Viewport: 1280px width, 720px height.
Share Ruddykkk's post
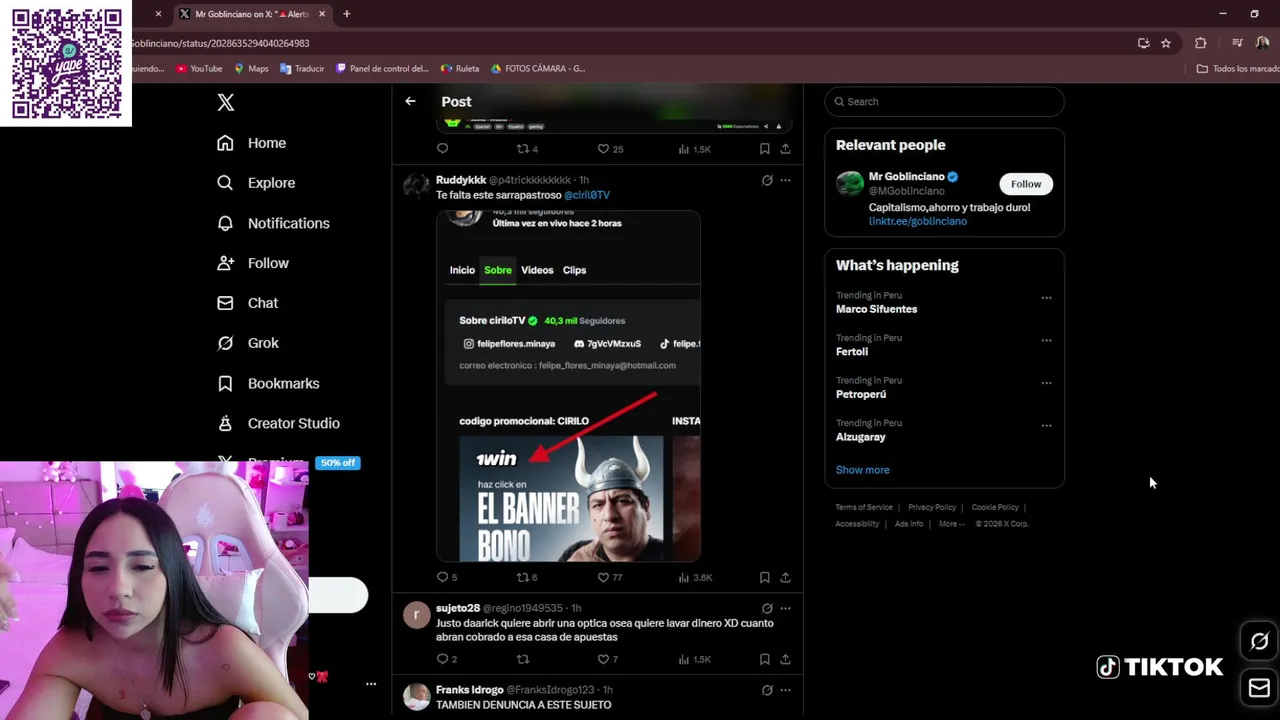pyautogui.click(x=785, y=577)
